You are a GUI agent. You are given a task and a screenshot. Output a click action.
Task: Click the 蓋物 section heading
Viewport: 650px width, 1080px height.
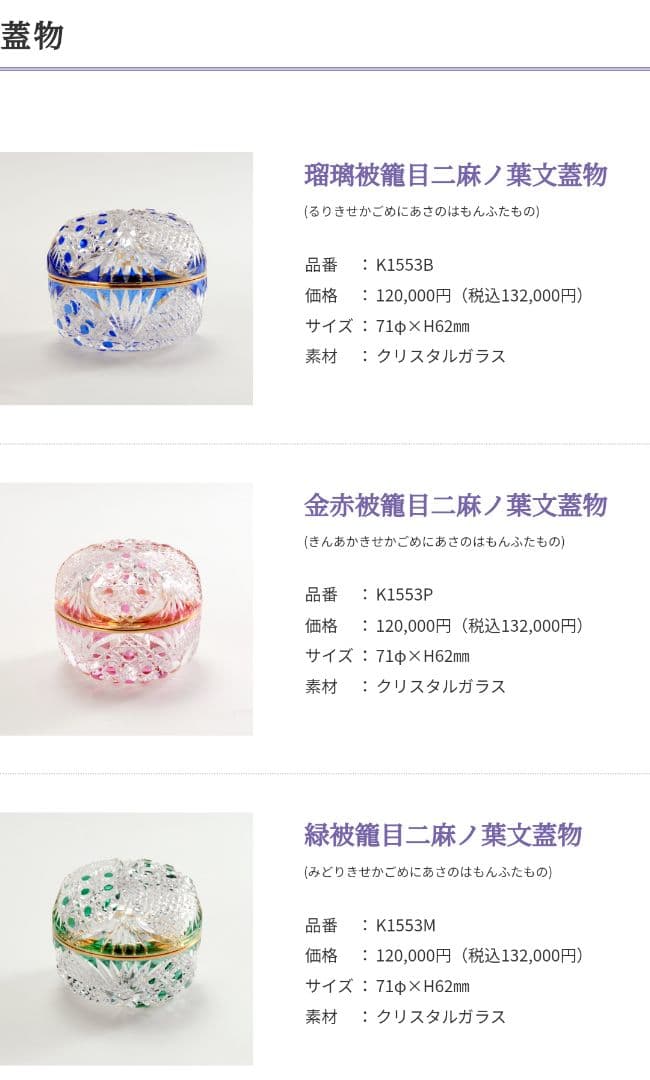click(x=32, y=35)
